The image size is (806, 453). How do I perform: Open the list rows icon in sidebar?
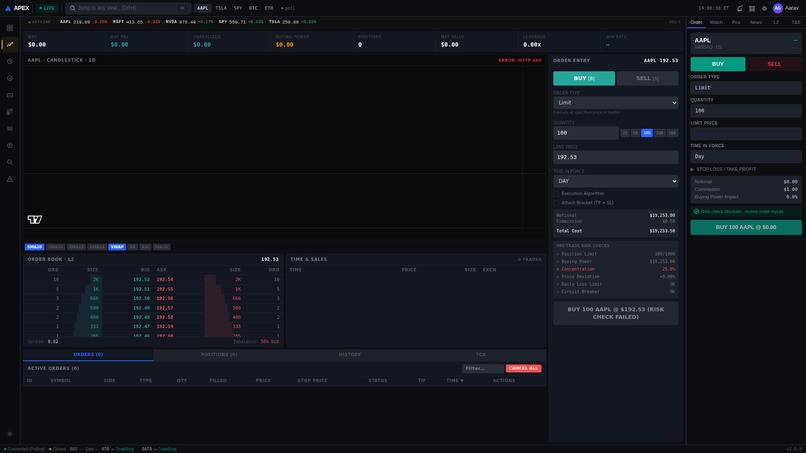click(10, 129)
